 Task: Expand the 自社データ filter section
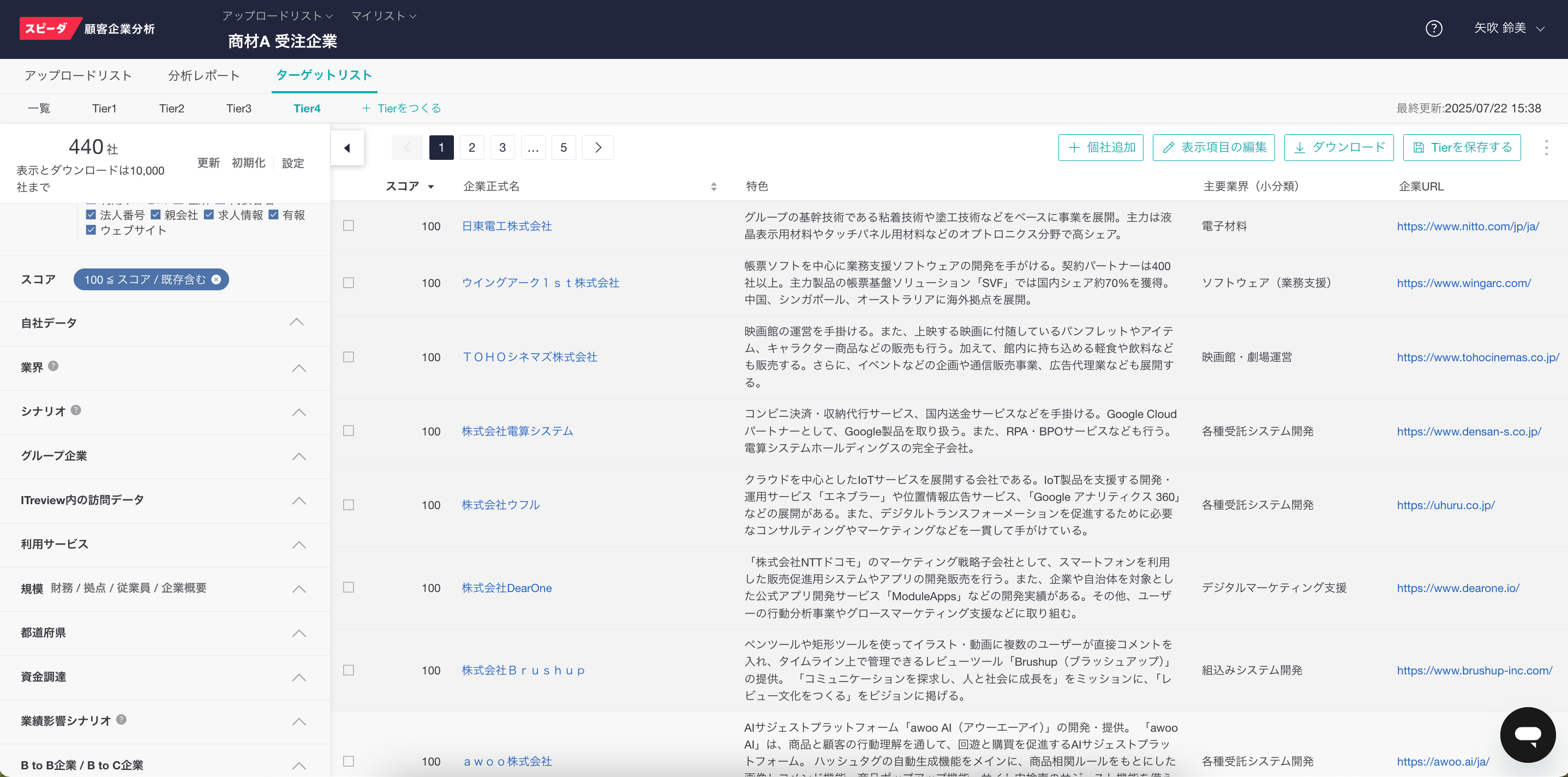[297, 322]
